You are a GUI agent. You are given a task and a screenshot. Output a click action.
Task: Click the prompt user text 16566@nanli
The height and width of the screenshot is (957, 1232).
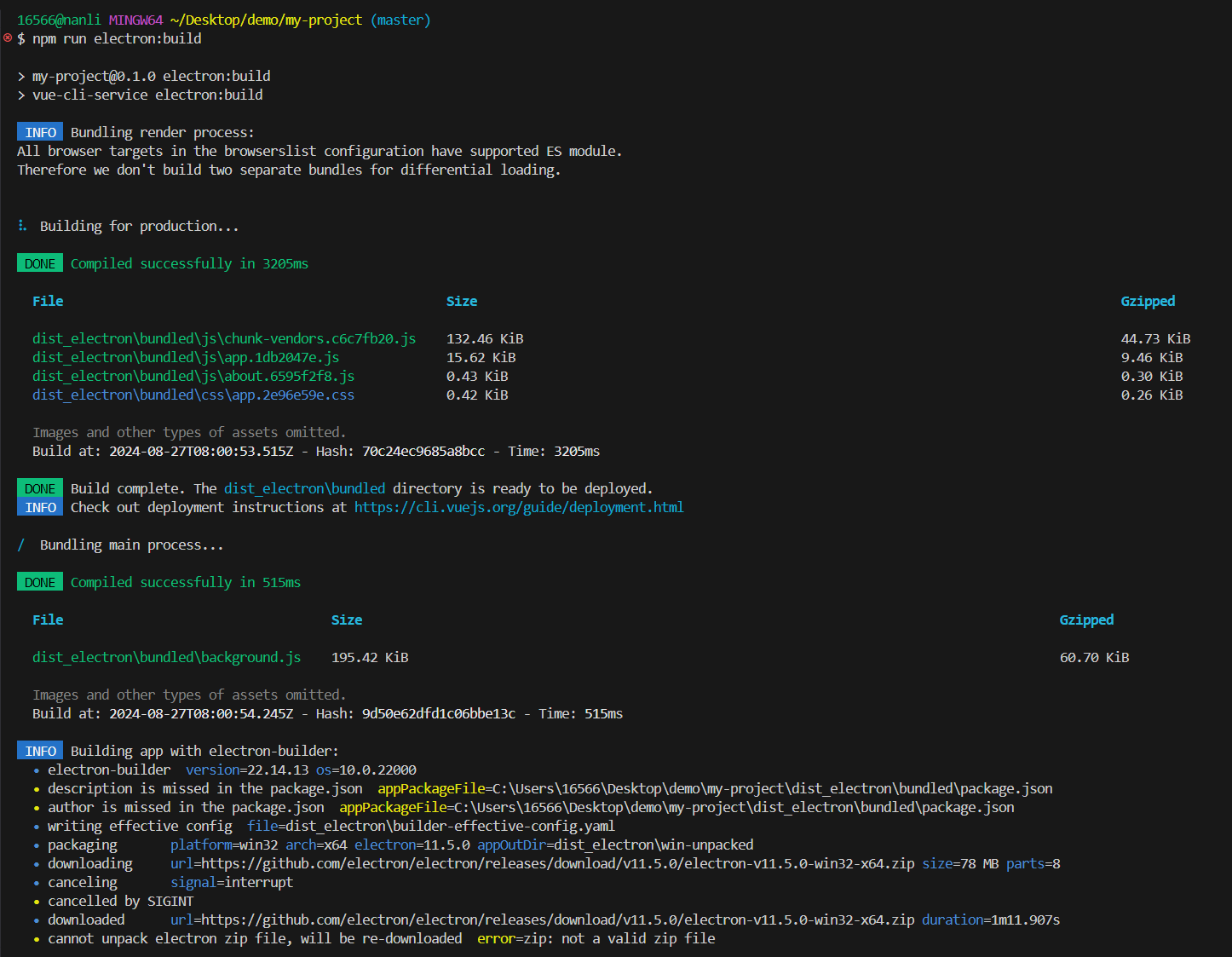coord(59,20)
